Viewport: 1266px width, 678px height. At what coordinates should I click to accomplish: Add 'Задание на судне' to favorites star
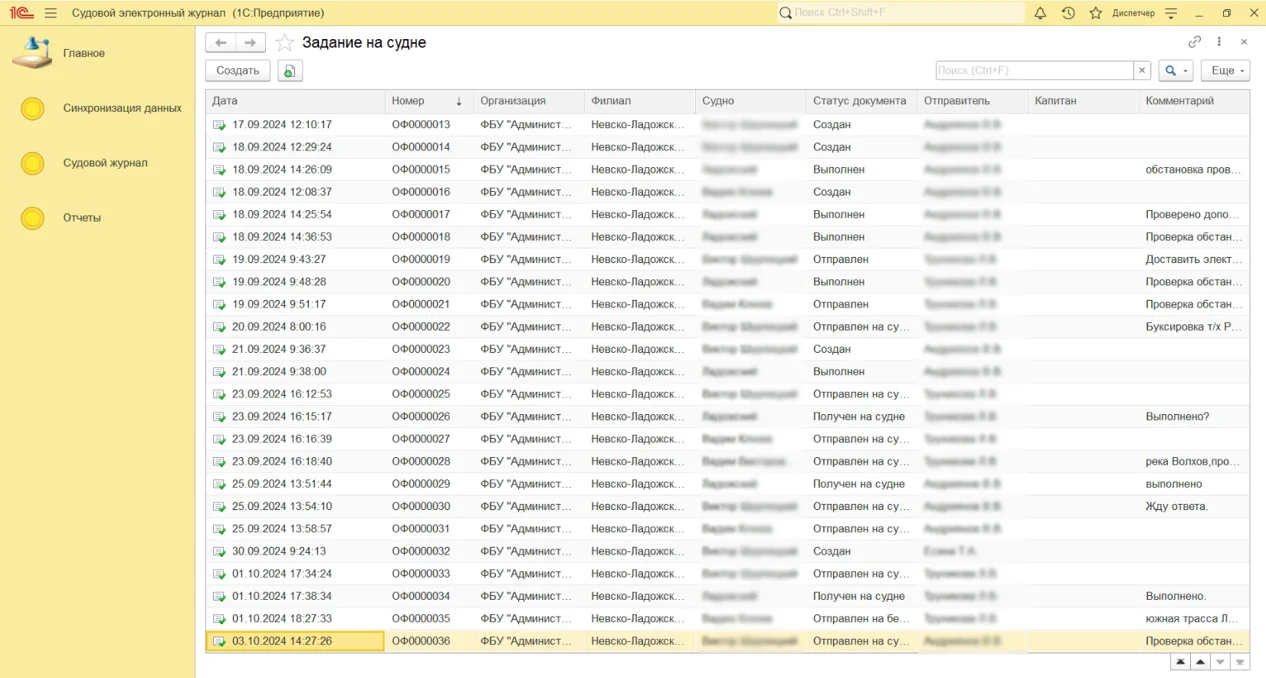click(x=285, y=43)
